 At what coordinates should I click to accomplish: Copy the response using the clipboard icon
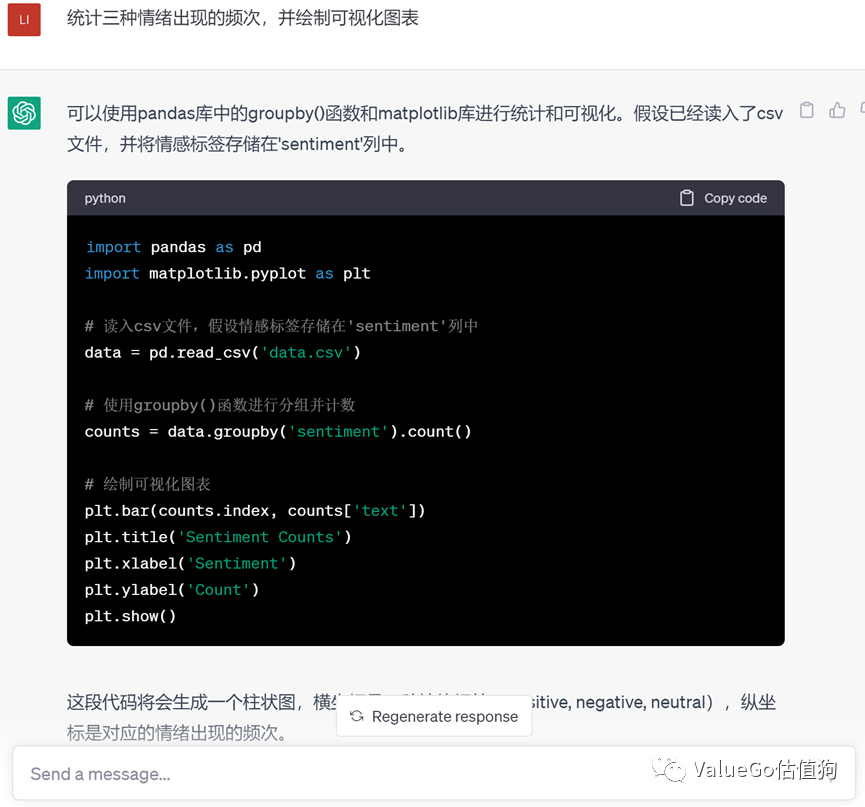806,111
